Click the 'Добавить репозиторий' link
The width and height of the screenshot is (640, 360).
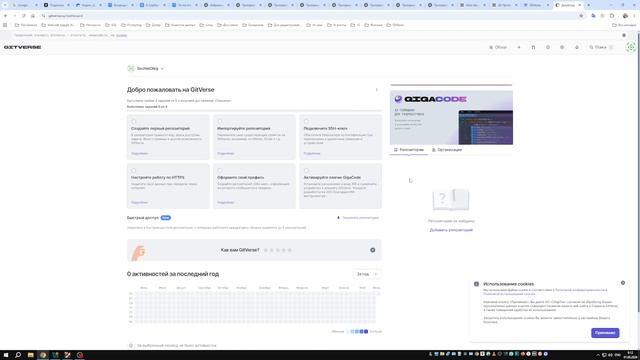click(x=451, y=230)
